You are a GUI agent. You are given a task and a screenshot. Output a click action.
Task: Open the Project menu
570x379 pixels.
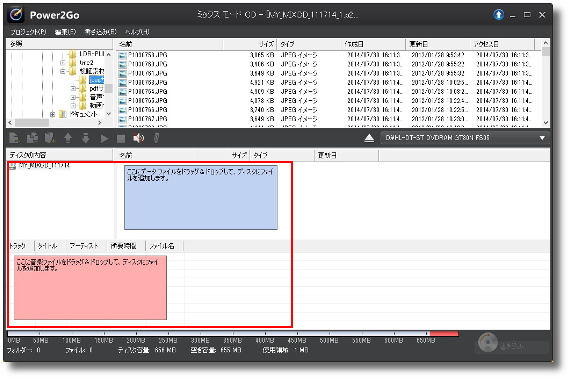(28, 32)
